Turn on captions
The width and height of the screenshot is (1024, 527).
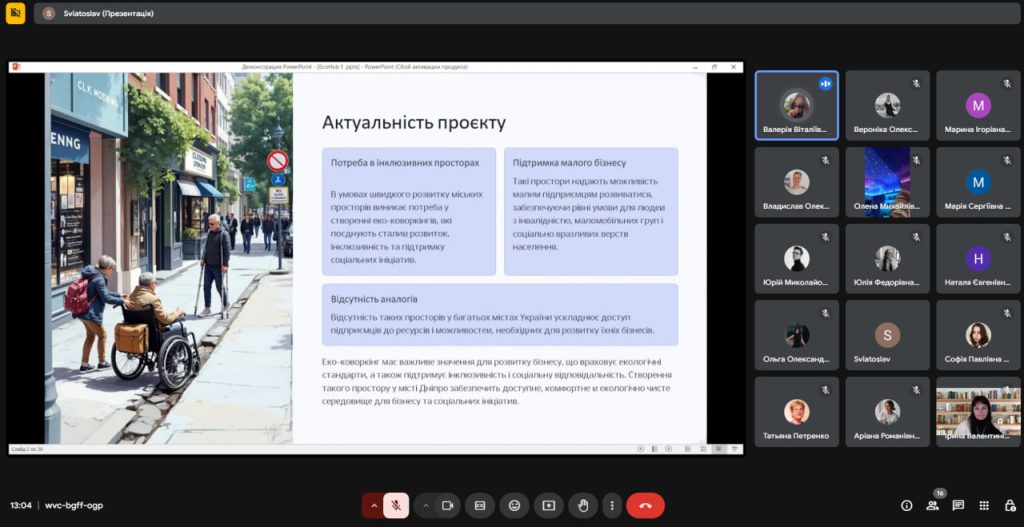point(480,505)
